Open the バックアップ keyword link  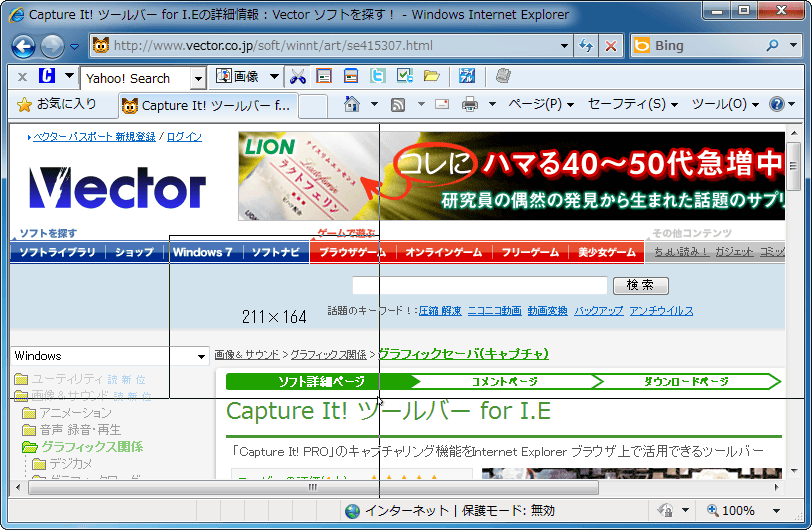(599, 311)
